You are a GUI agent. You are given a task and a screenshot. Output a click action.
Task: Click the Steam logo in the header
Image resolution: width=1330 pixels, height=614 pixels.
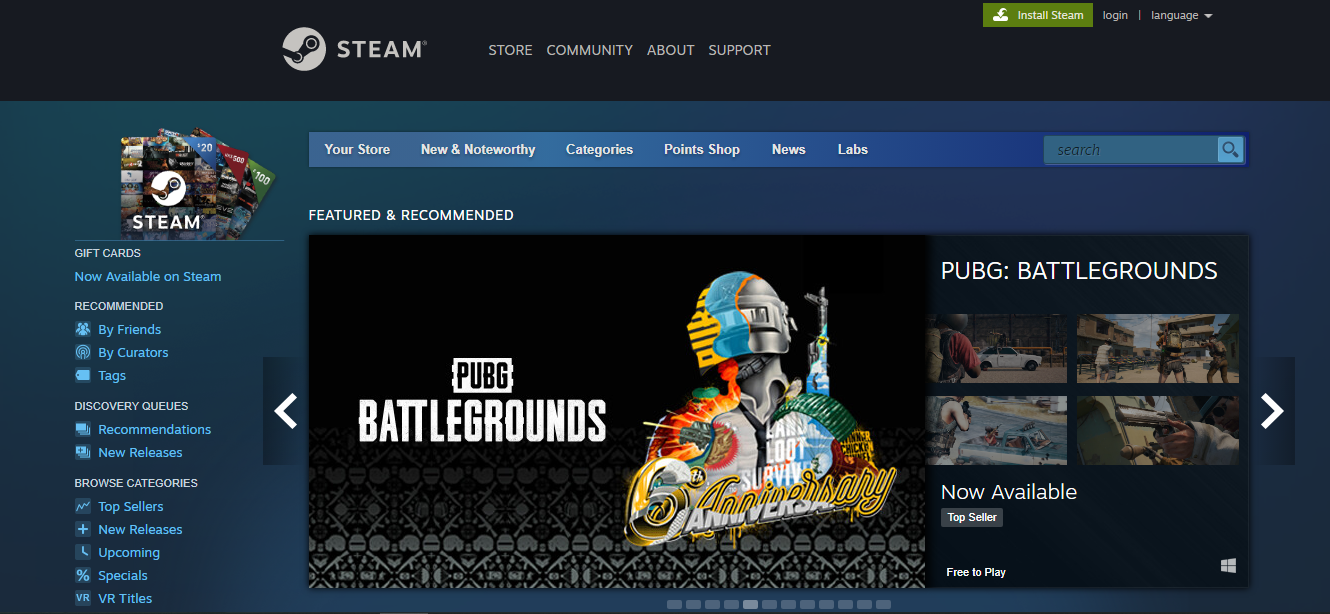(x=354, y=49)
